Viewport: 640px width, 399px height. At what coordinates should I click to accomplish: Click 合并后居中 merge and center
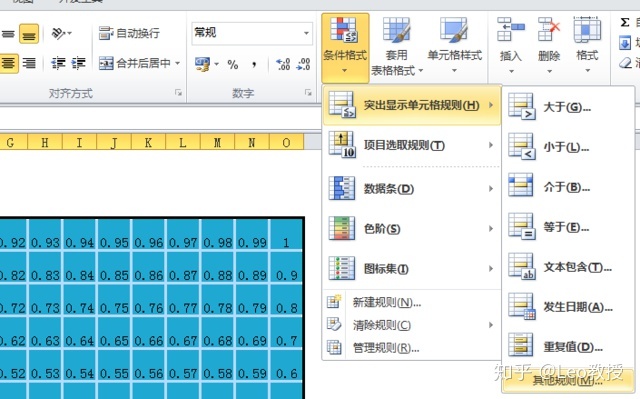click(x=135, y=63)
